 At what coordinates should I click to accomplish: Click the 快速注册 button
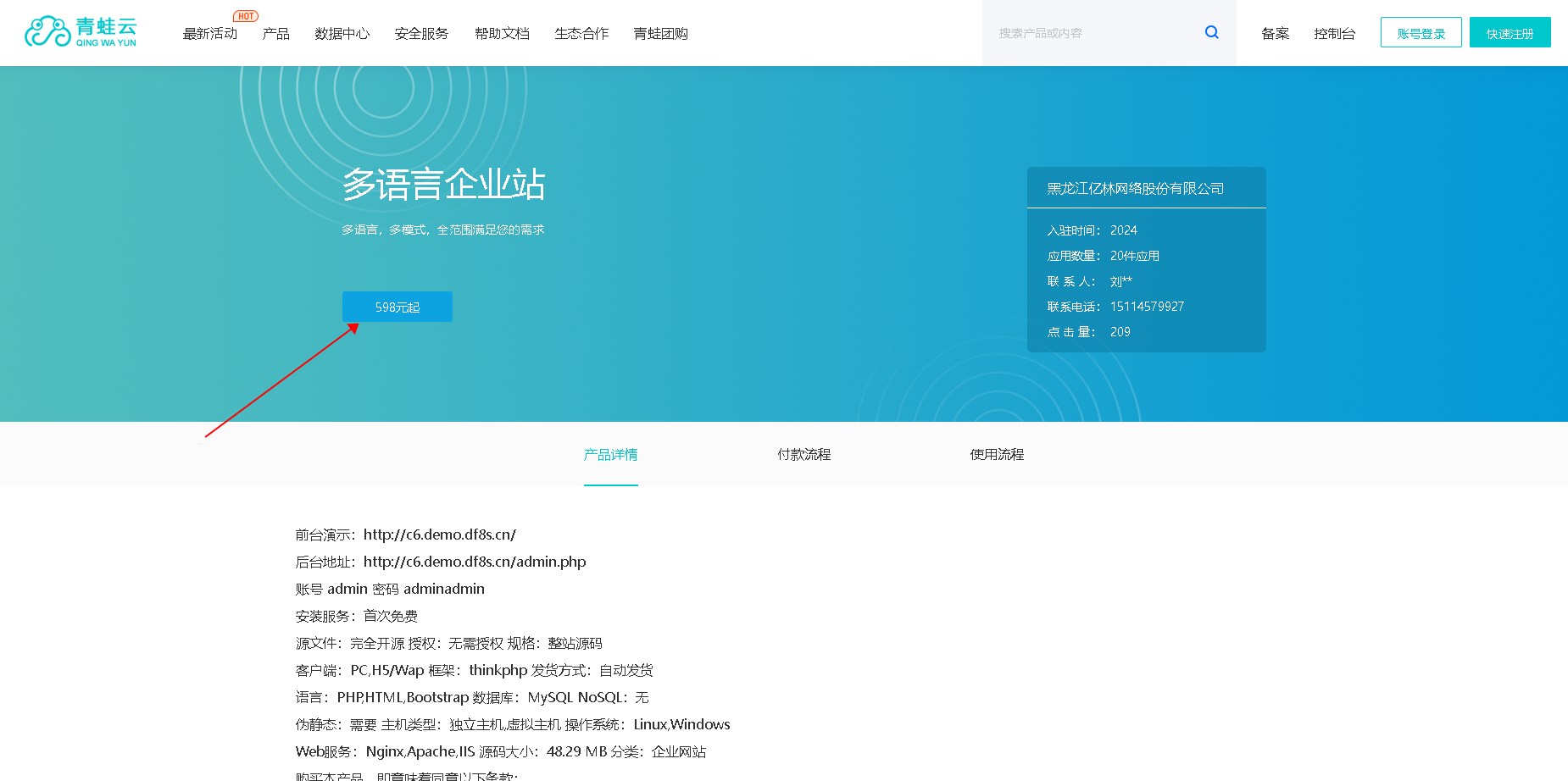pyautogui.click(x=1510, y=32)
